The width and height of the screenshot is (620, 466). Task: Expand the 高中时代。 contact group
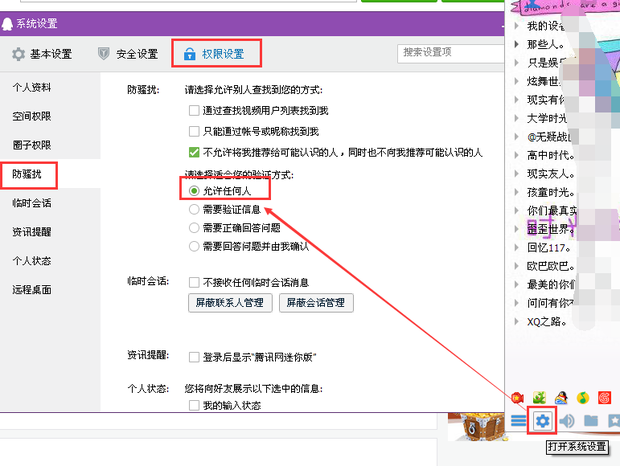click(x=516, y=155)
